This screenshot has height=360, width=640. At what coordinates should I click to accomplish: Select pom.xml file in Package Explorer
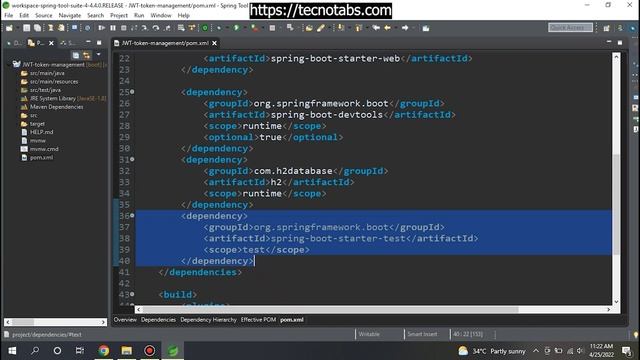click(x=41, y=158)
